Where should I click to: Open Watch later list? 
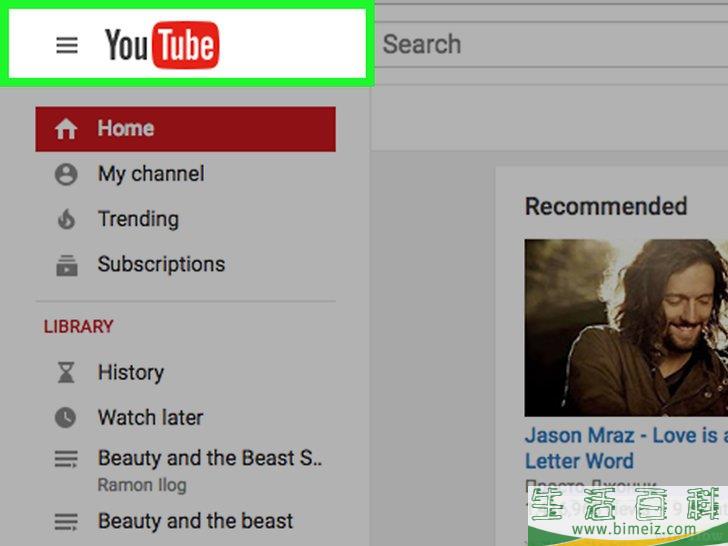[150, 417]
